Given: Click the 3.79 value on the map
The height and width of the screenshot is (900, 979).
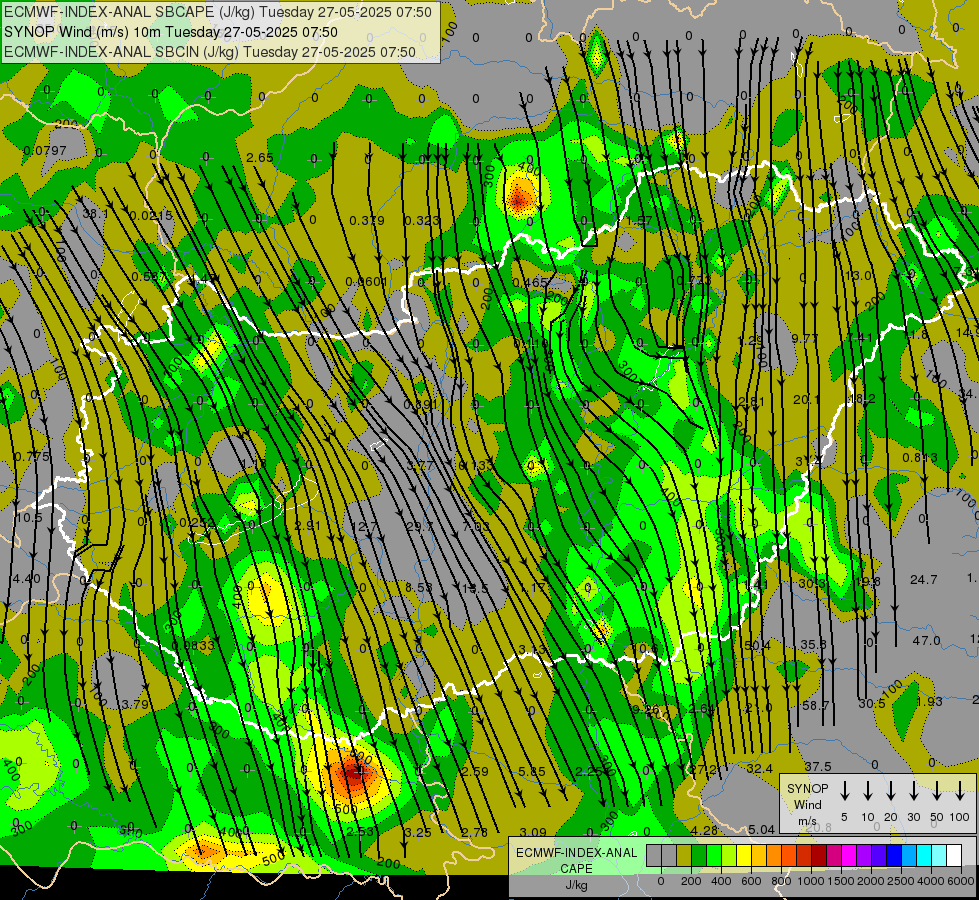Looking at the screenshot, I should (135, 705).
